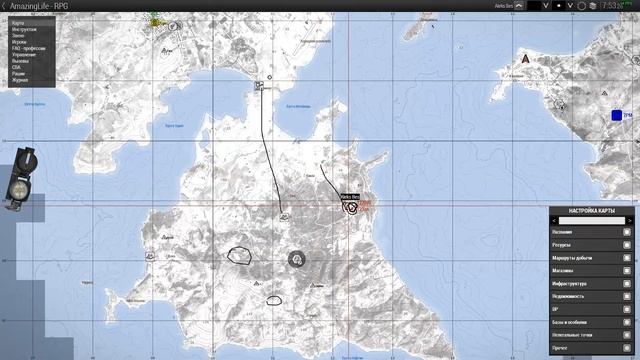Image resolution: width=640 pixels, height=360 pixels.
Task: Click the left arrow in Настройка карты panel
Action: coord(554,221)
